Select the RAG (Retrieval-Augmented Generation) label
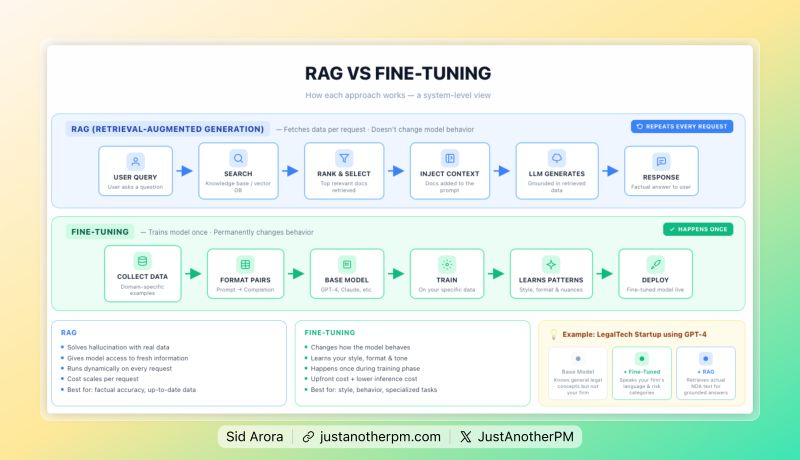Viewport: 800px width, 460px height. pos(167,129)
